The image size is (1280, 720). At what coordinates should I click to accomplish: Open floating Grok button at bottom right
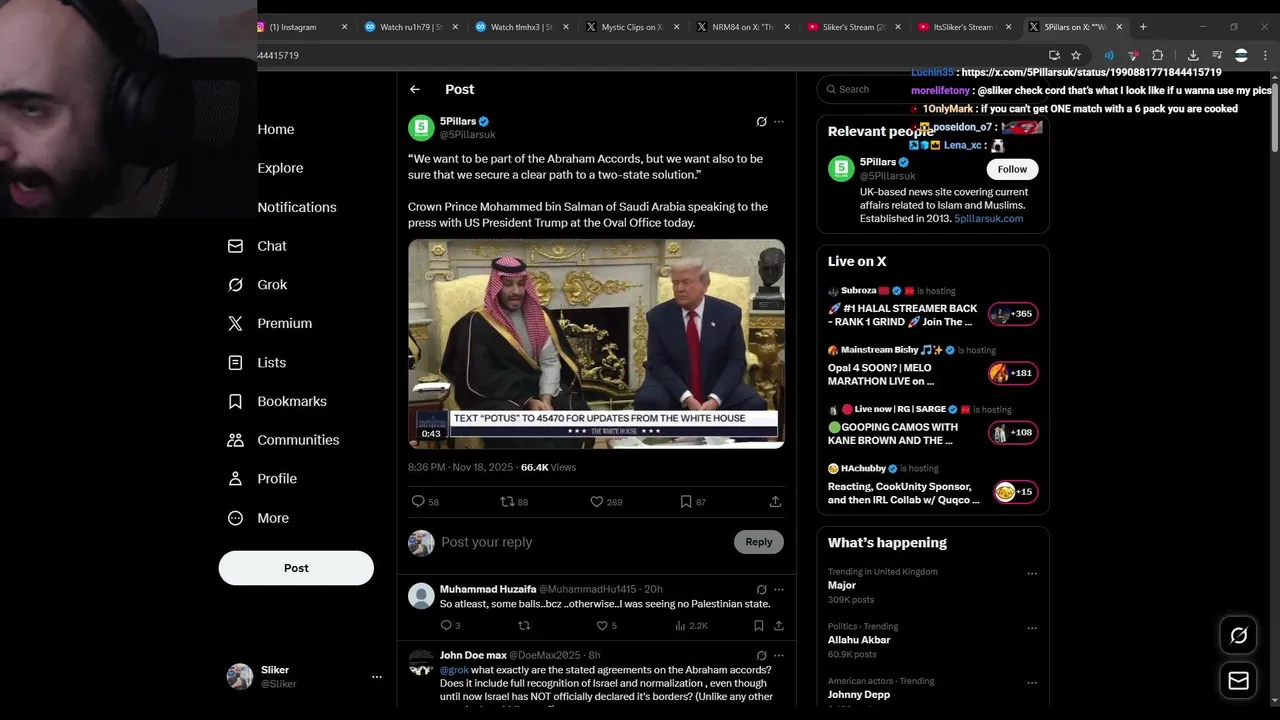point(1238,635)
